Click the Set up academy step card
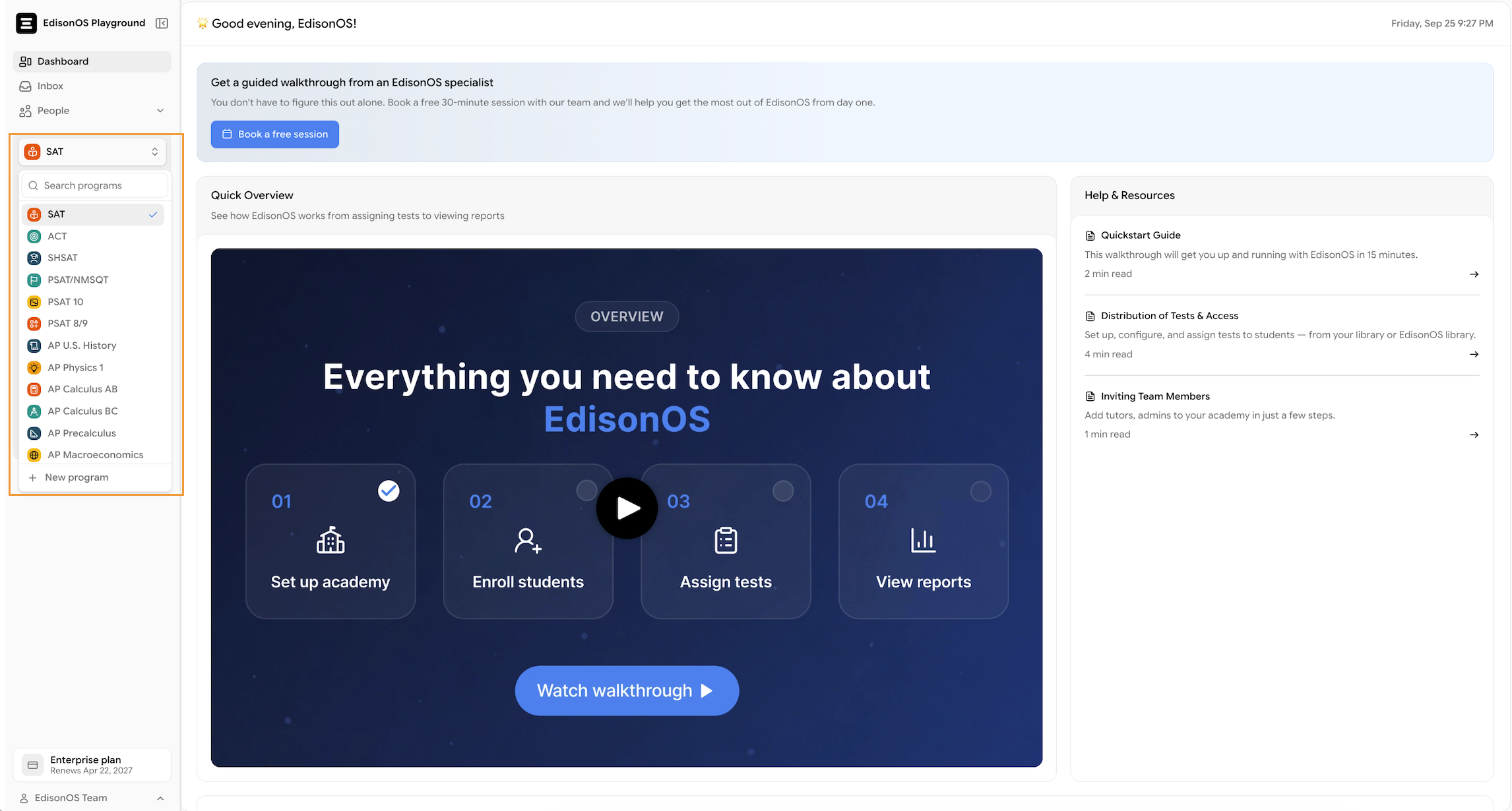 click(x=331, y=541)
